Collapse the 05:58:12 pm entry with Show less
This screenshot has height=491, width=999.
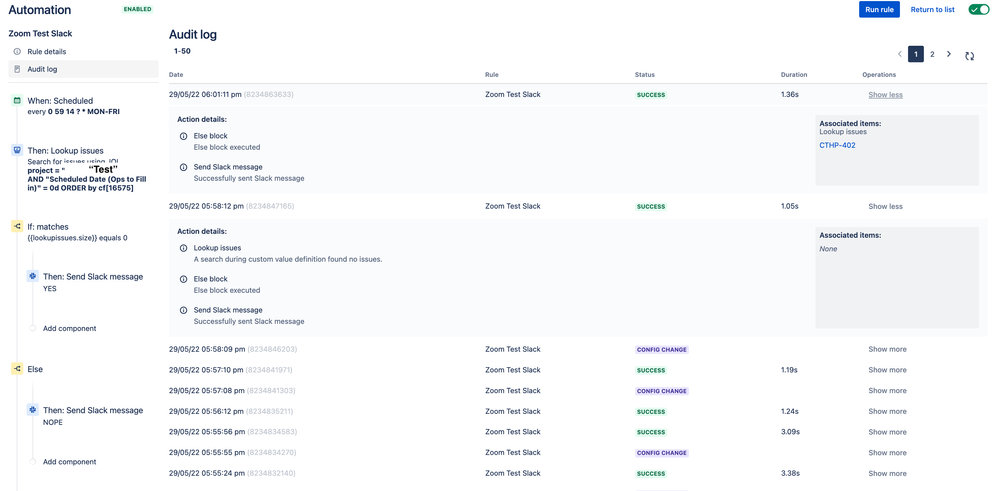pyautogui.click(x=885, y=206)
